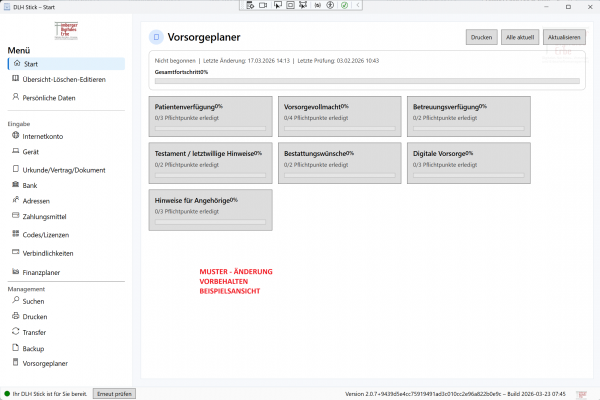This screenshot has height=400, width=600.
Task: Click the Codes/Lizenzen grid icon
Action: (14, 234)
